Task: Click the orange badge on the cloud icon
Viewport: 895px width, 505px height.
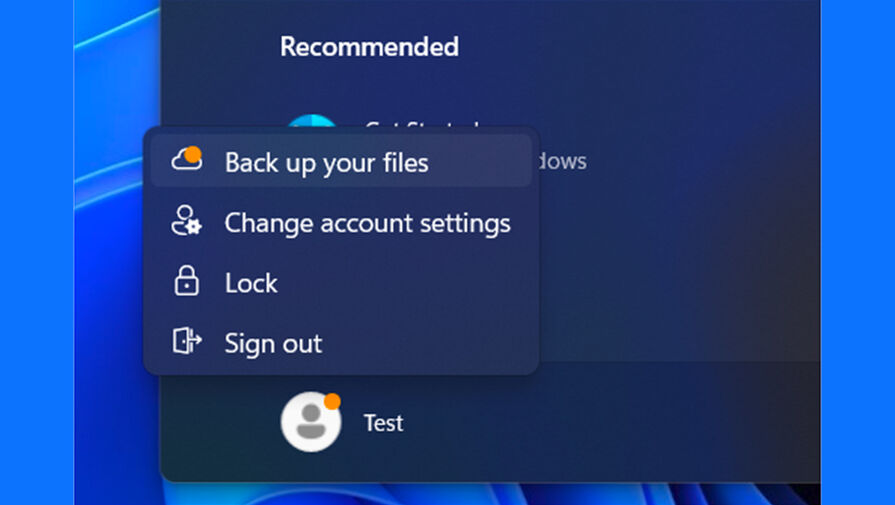Action: (x=193, y=154)
